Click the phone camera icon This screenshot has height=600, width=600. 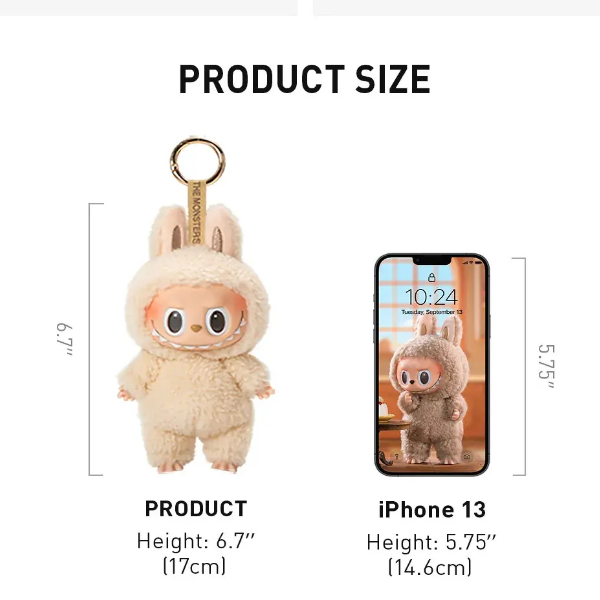click(466, 457)
